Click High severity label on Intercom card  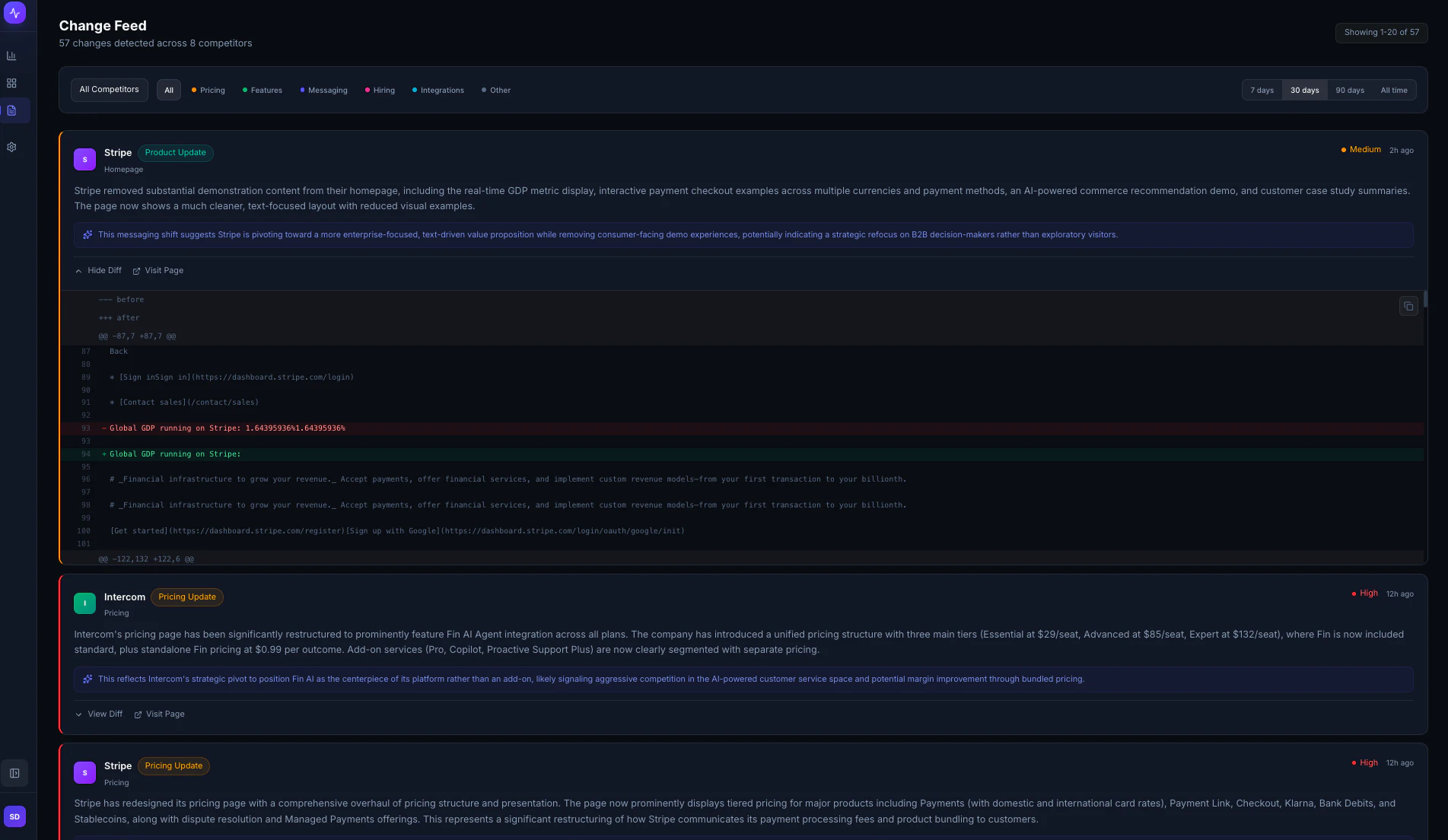click(x=1364, y=593)
